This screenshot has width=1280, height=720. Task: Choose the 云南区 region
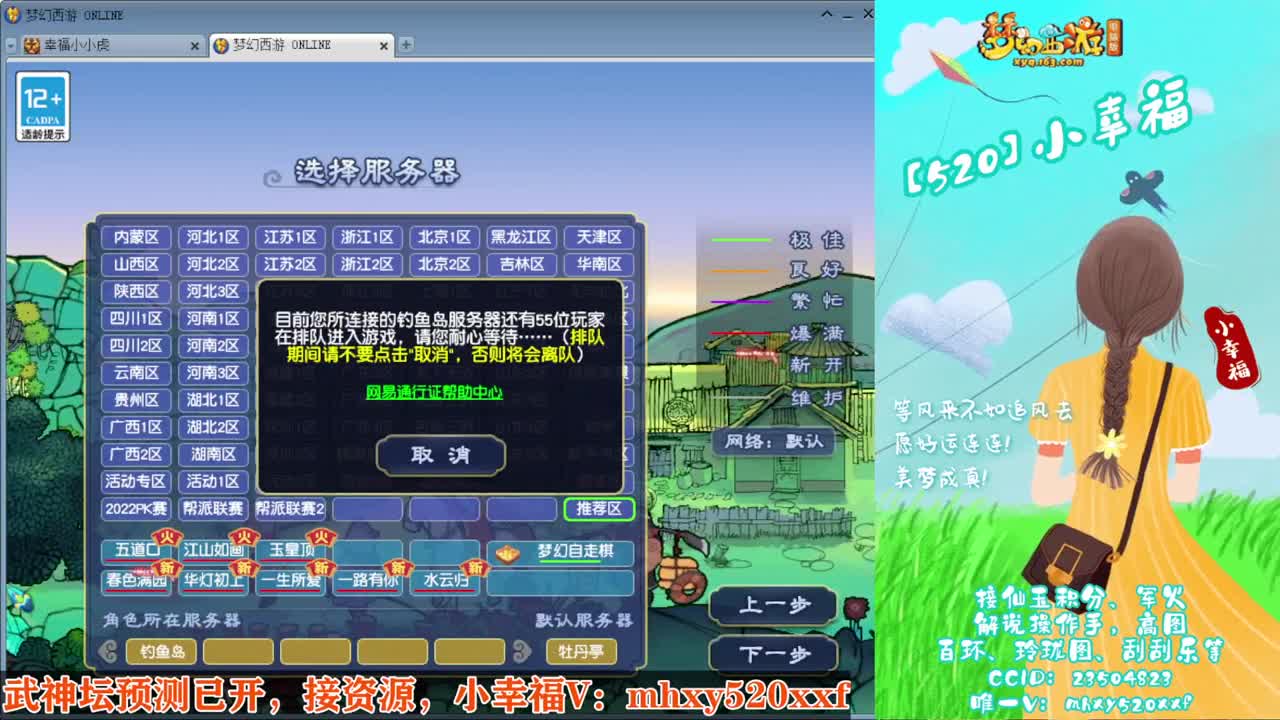point(136,372)
